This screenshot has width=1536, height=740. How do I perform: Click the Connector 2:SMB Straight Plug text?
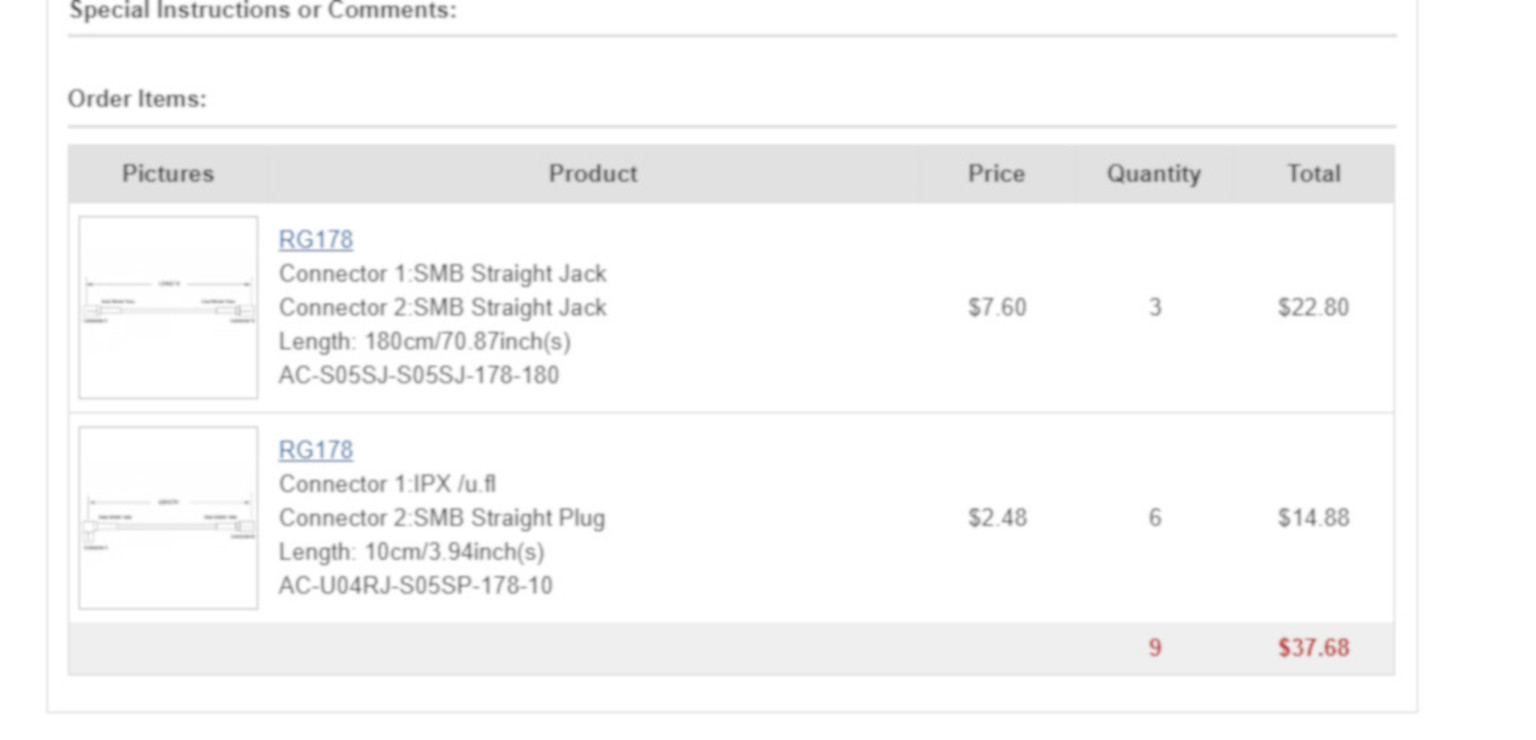[442, 518]
